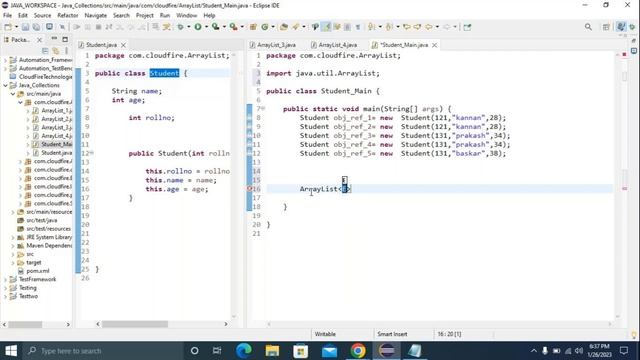640x360 pixels.
Task: Open the Run button dropdown arrow
Action: tap(207, 27)
